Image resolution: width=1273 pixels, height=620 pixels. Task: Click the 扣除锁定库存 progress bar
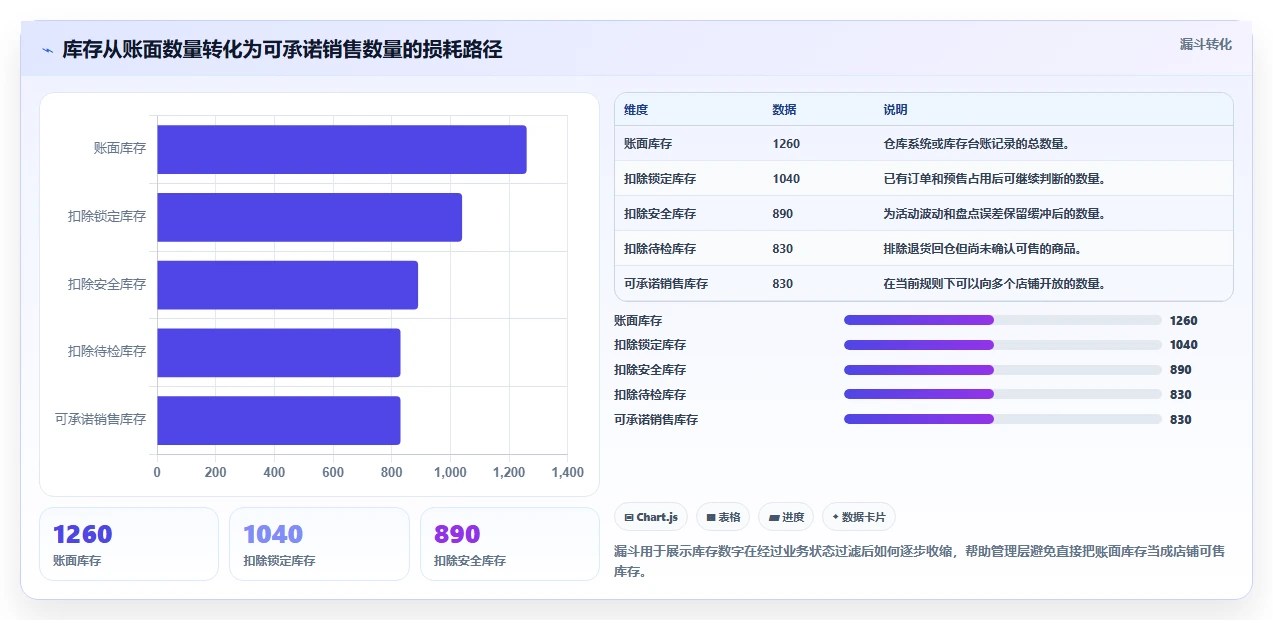coord(1003,345)
